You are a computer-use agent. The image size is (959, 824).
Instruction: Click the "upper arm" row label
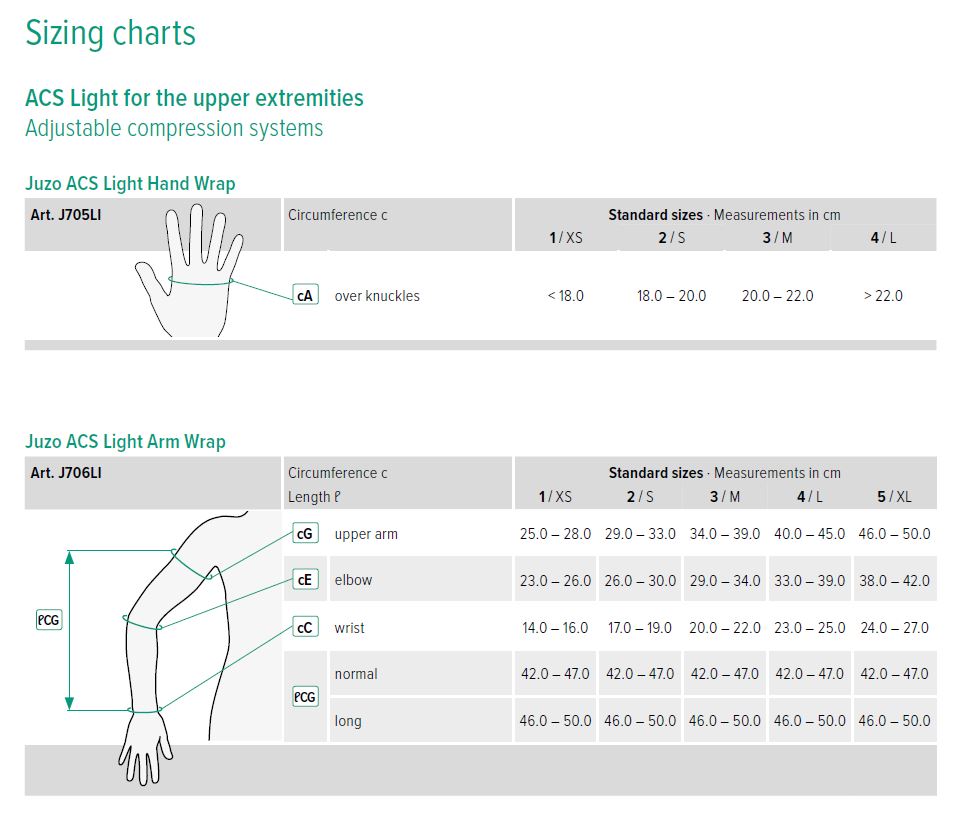366,534
